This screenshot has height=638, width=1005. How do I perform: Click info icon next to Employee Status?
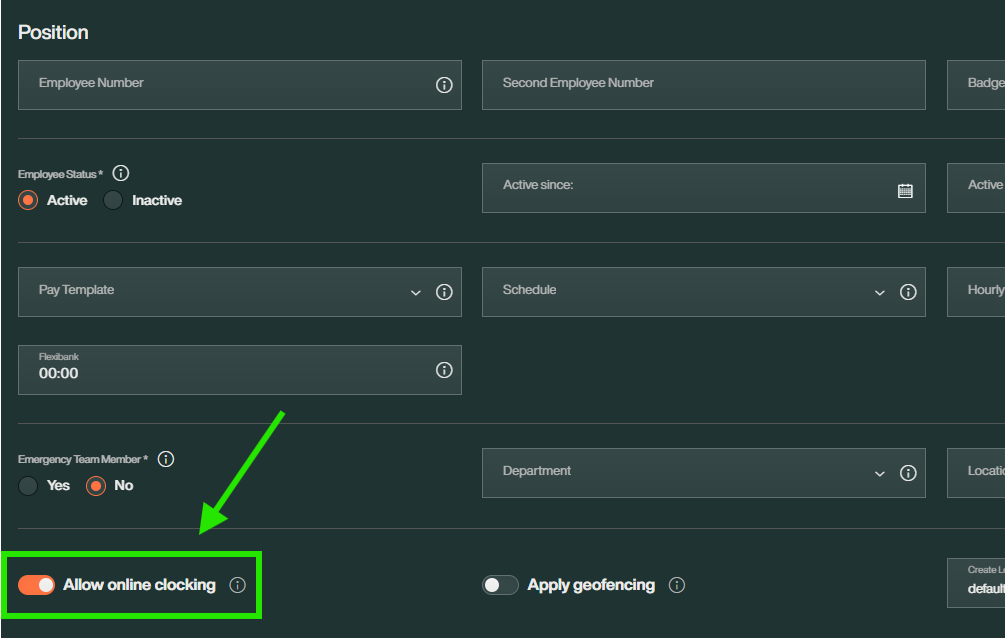[x=120, y=173]
